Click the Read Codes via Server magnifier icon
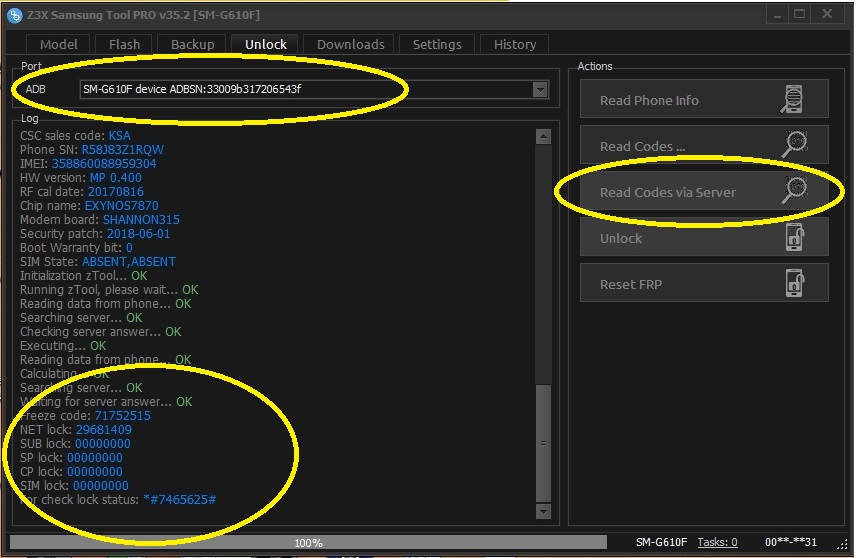The image size is (856, 558). coord(794,190)
